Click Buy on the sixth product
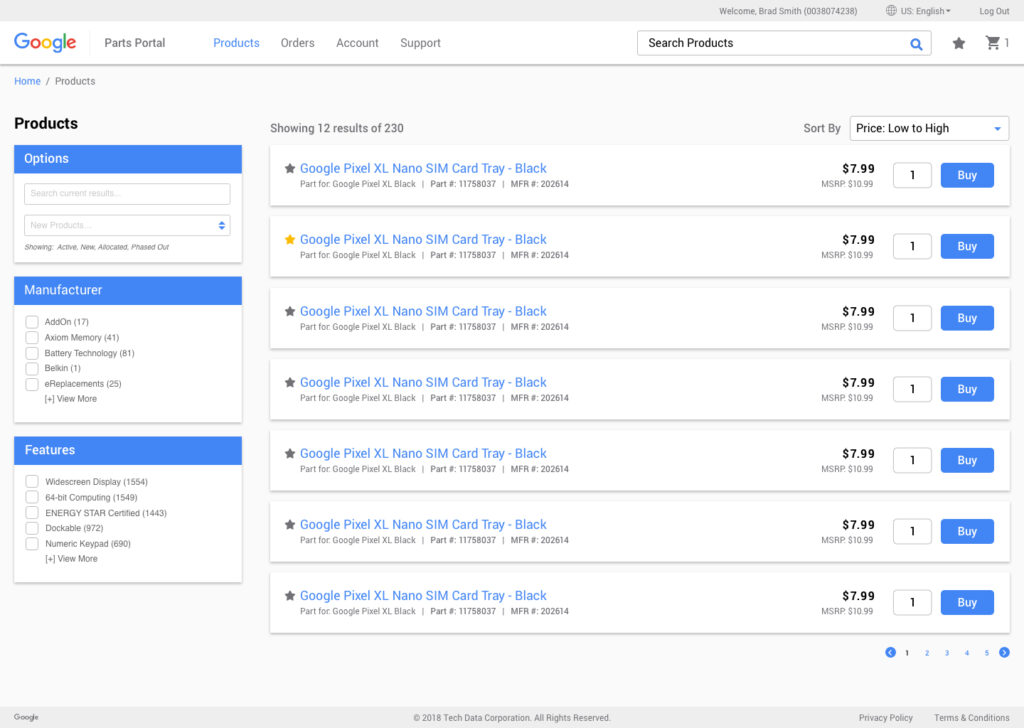 pos(967,531)
